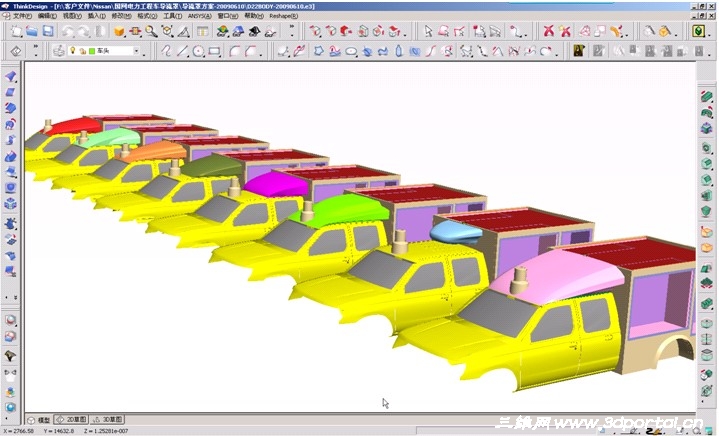Select the Rectangle drawing tool
The image size is (719, 436).
[x=214, y=51]
